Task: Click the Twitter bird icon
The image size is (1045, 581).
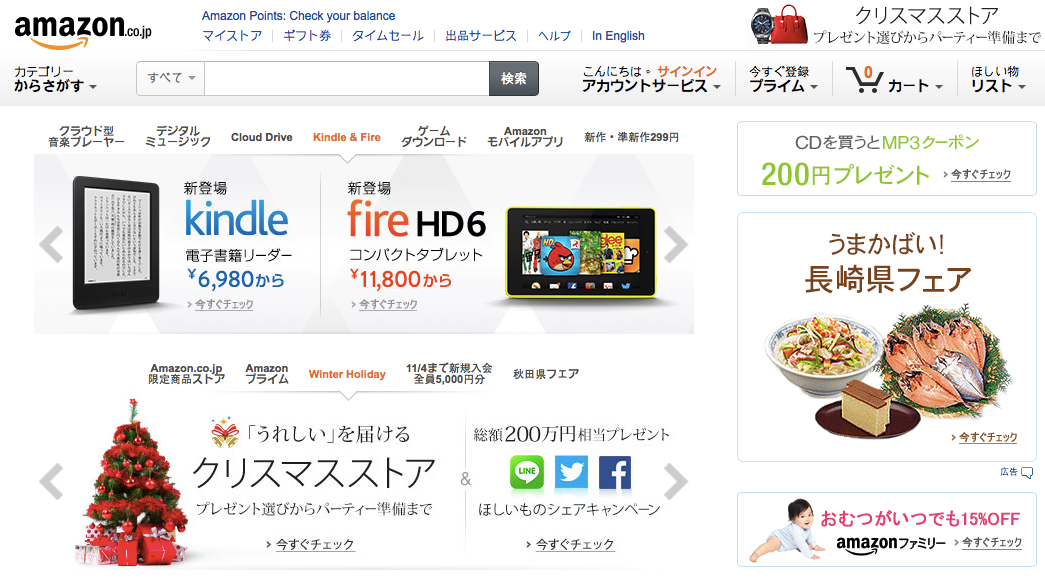Action: (x=571, y=472)
